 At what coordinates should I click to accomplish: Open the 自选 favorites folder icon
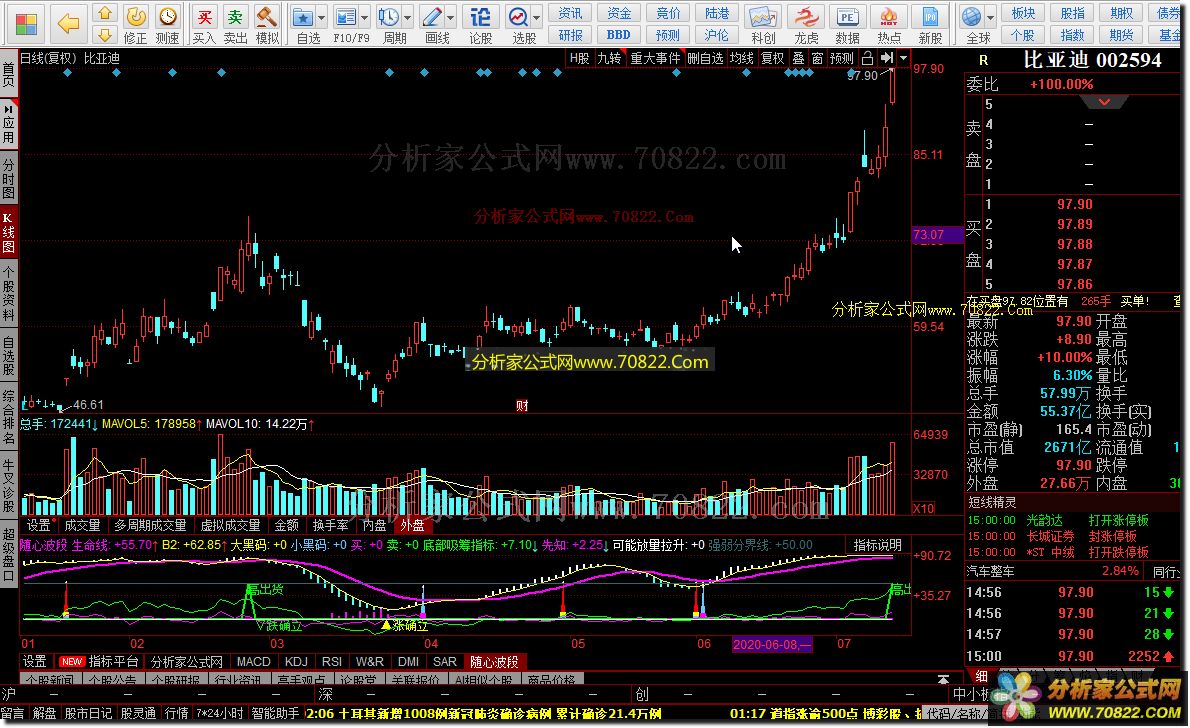(304, 24)
